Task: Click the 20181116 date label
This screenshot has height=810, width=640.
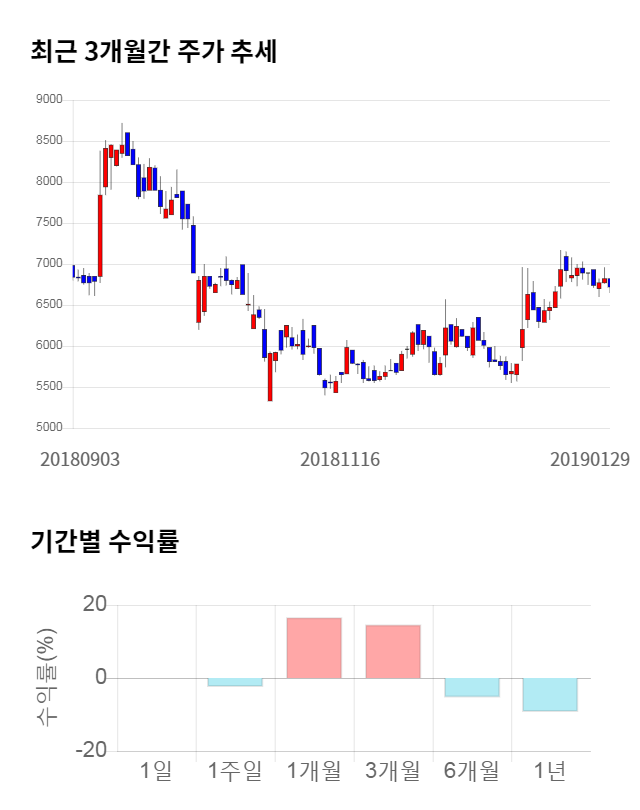Action: point(340,460)
